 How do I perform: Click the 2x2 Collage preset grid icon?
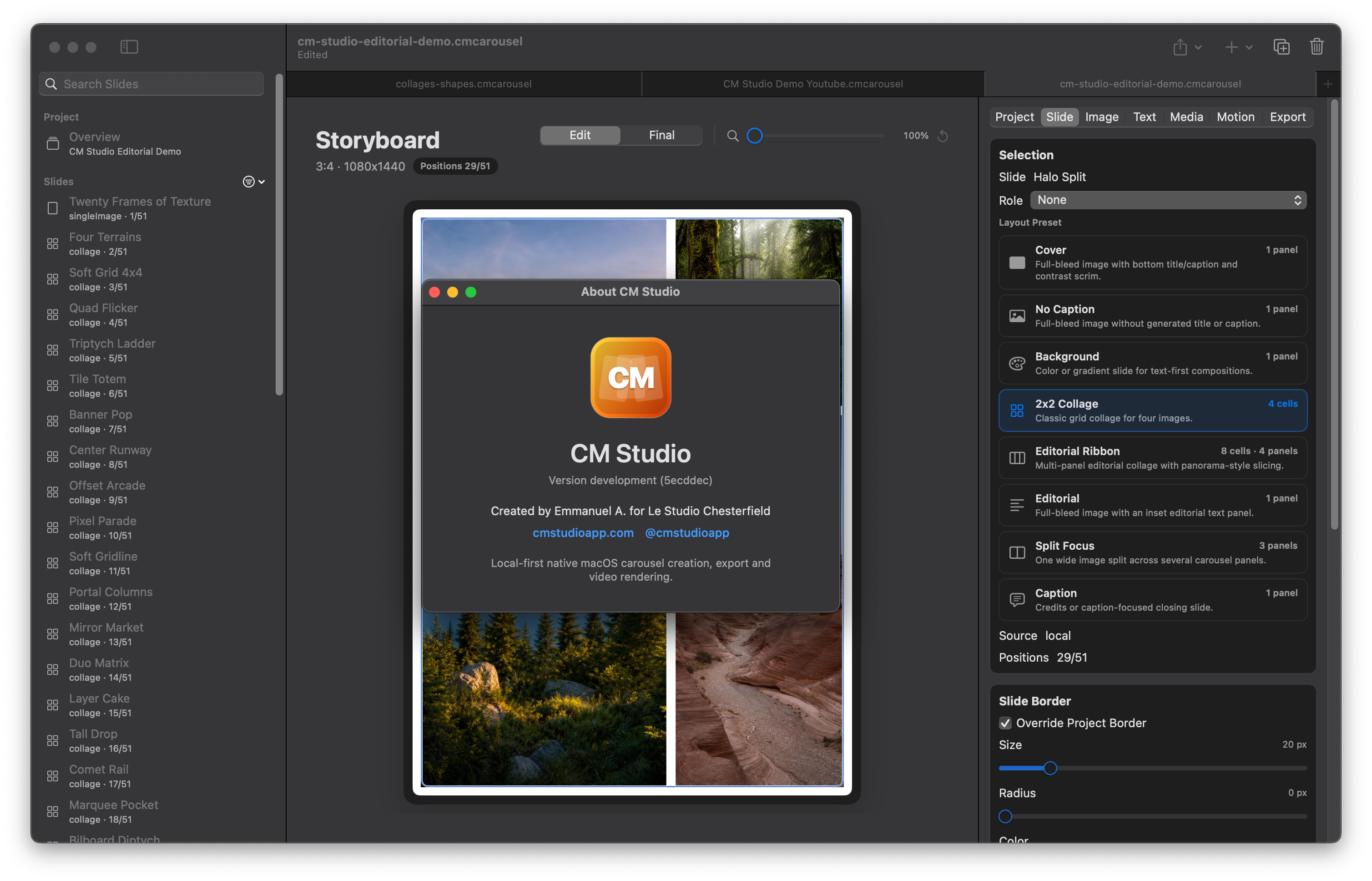(1017, 411)
